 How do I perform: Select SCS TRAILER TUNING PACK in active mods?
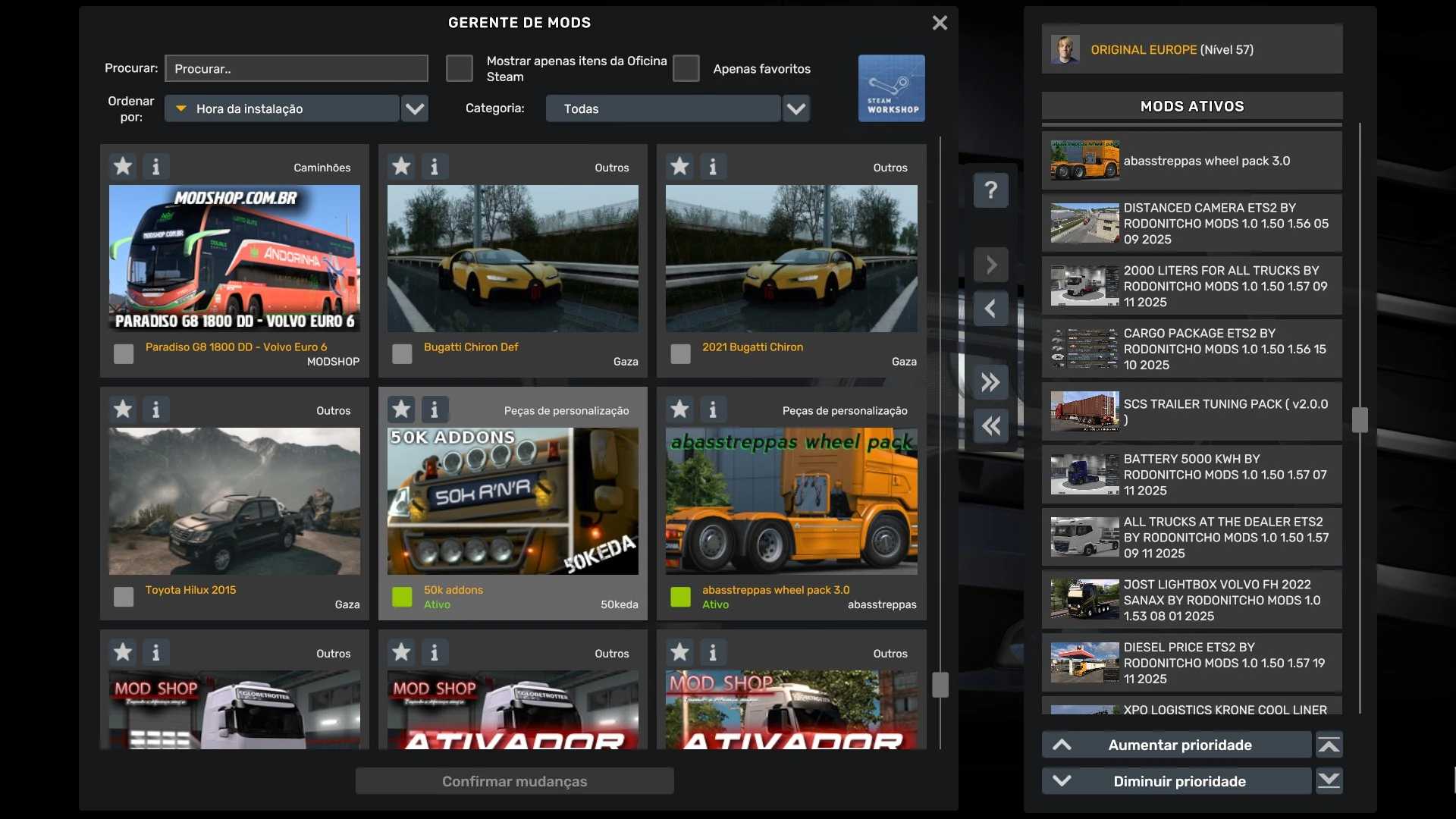point(1191,412)
